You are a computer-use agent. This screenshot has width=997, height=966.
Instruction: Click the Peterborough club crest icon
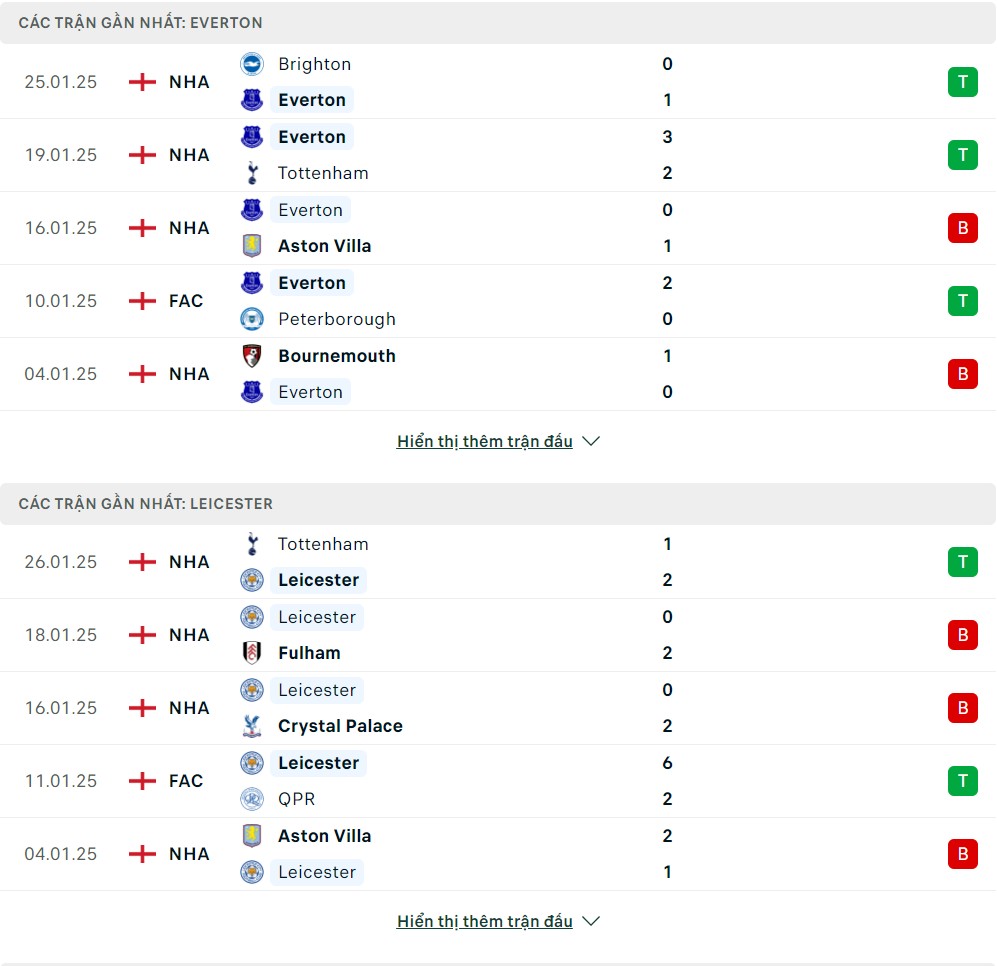(252, 319)
